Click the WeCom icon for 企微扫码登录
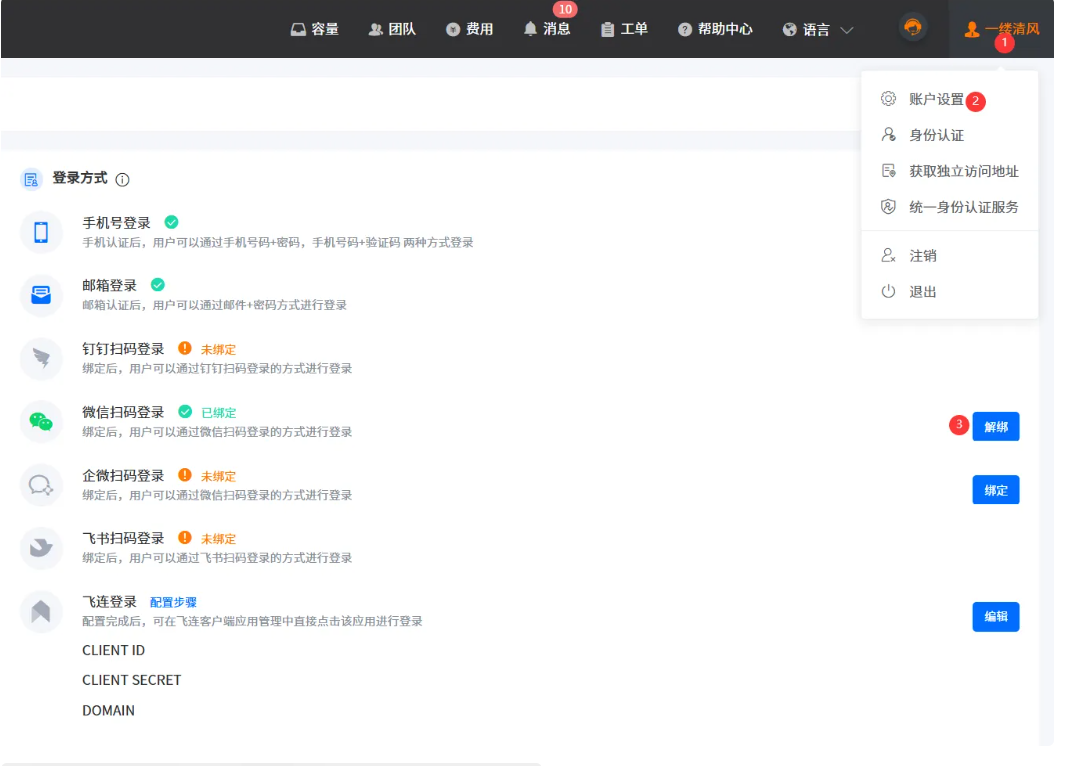Screen dimensions: 1065x766 (x=41, y=485)
